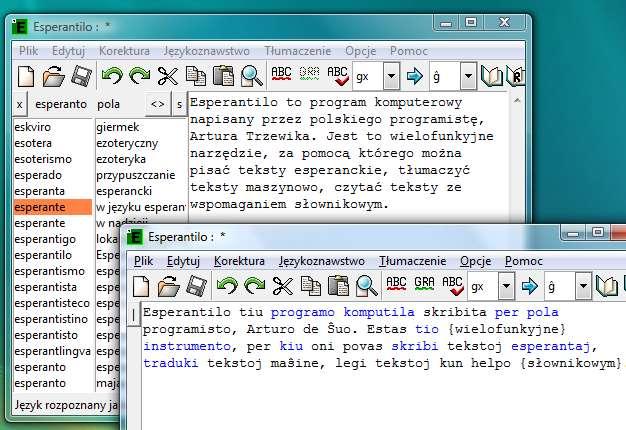Undo with green arrow in back window
626x430 pixels.
[112, 75]
